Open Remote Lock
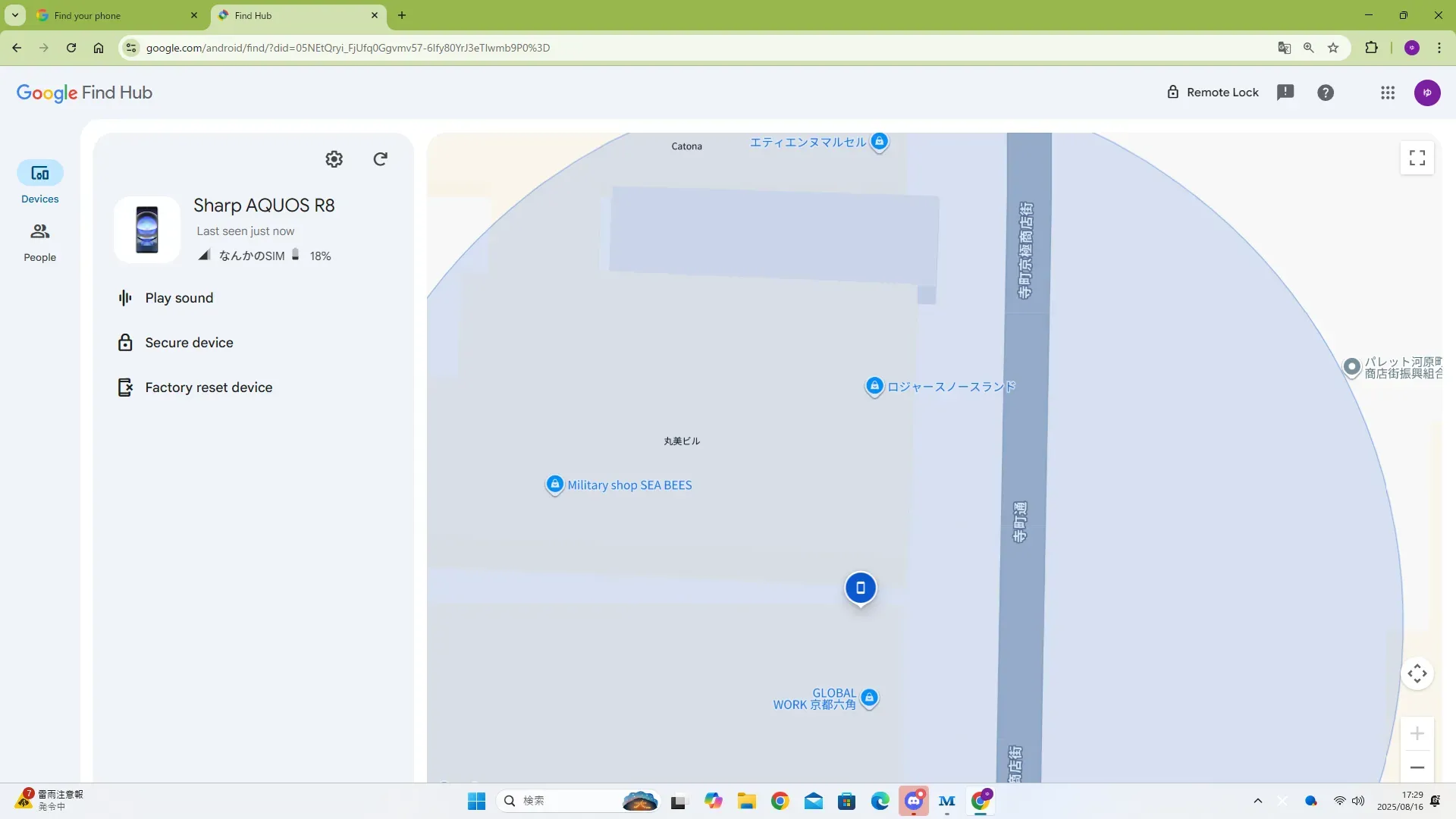 [x=1213, y=93]
